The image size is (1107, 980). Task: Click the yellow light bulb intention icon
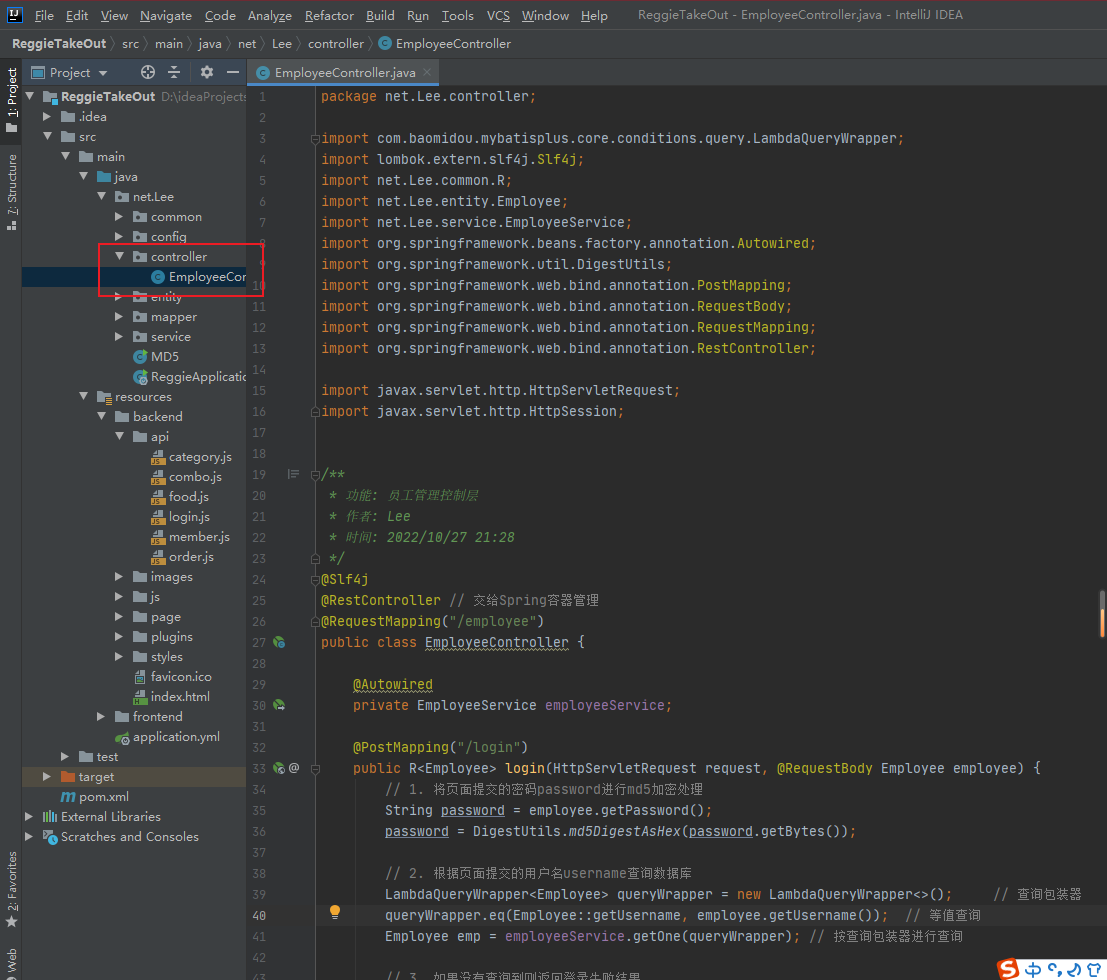pos(335,912)
